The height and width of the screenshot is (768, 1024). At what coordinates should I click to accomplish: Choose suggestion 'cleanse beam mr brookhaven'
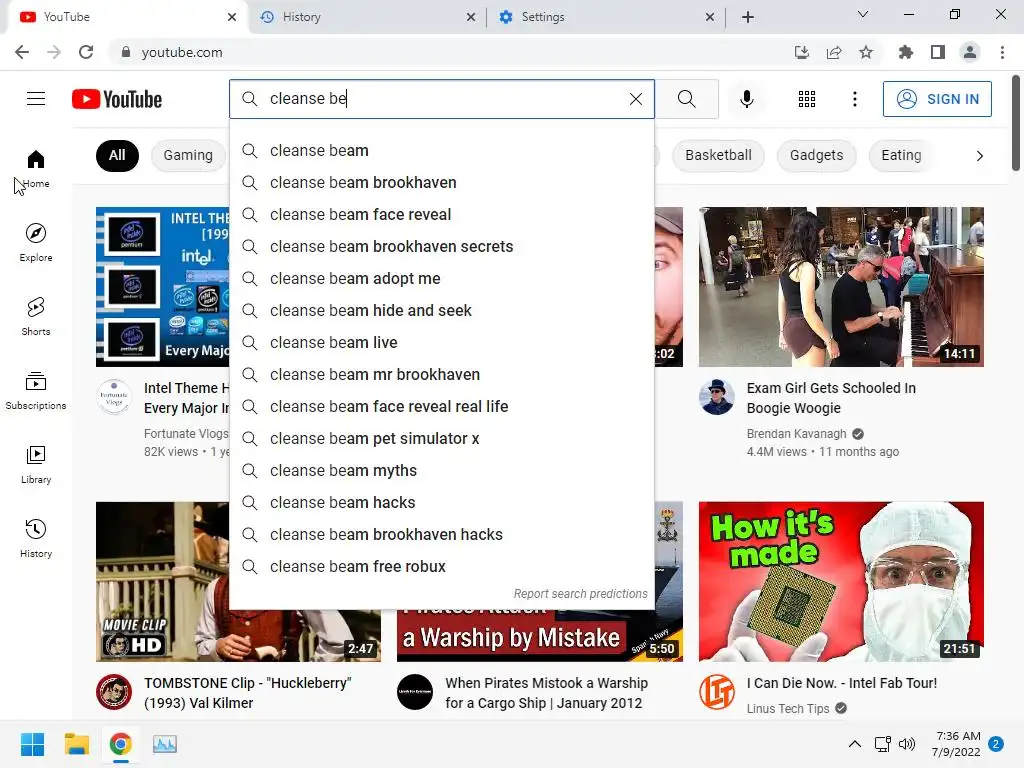pos(442,375)
